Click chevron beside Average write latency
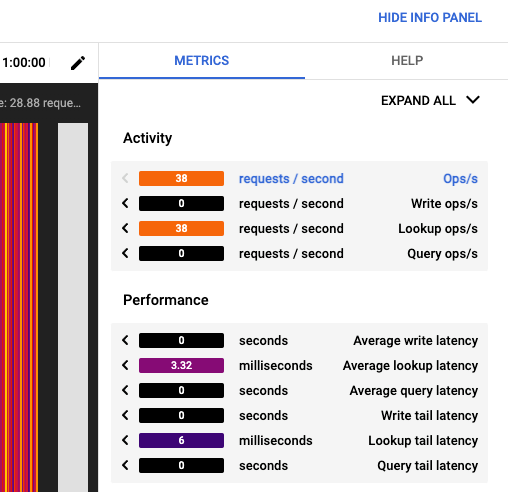Screen dimensions: 508x492 (125, 340)
